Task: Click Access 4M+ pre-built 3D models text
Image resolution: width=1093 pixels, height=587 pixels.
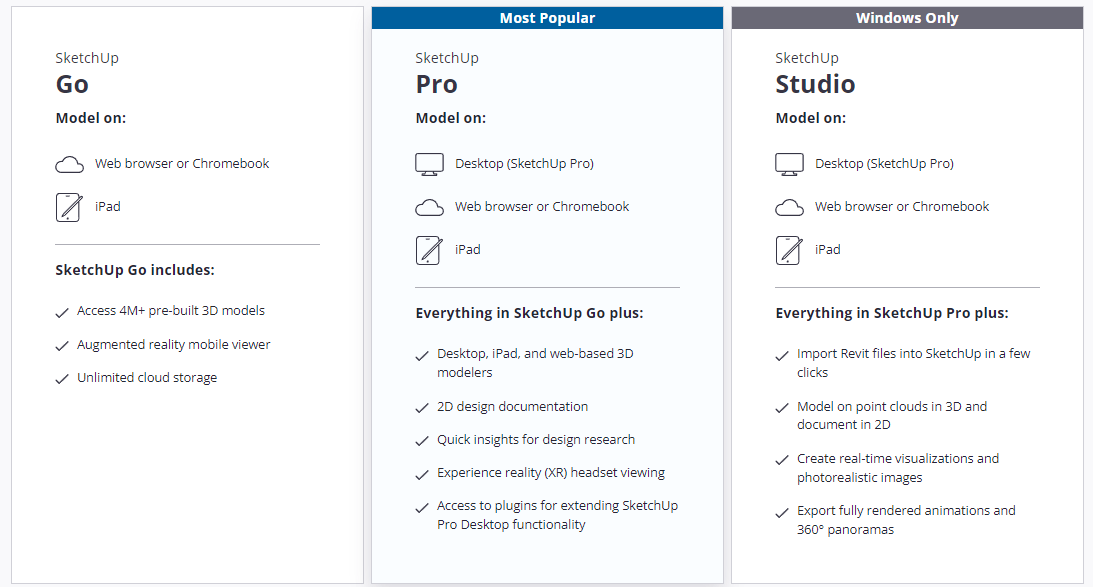Action: pos(171,310)
